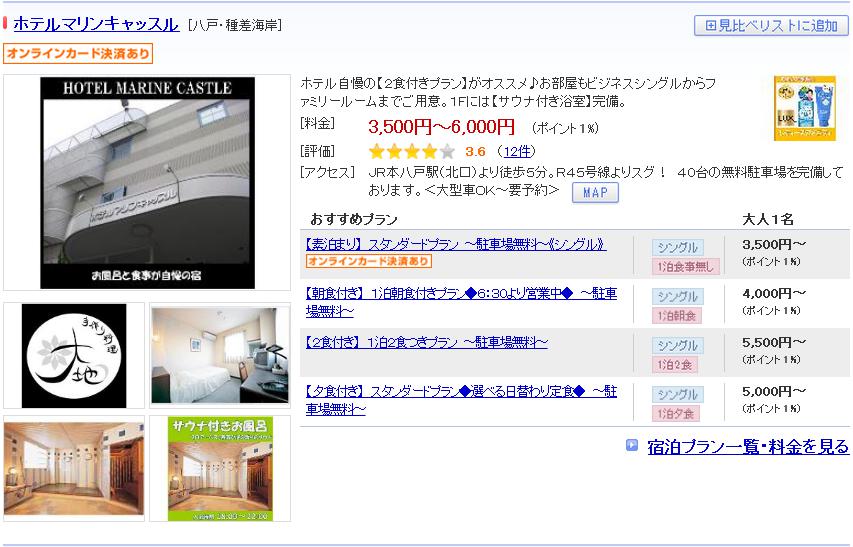
Task: Open the サウナ付きお風呂 green thumbnail
Action: click(x=220, y=469)
